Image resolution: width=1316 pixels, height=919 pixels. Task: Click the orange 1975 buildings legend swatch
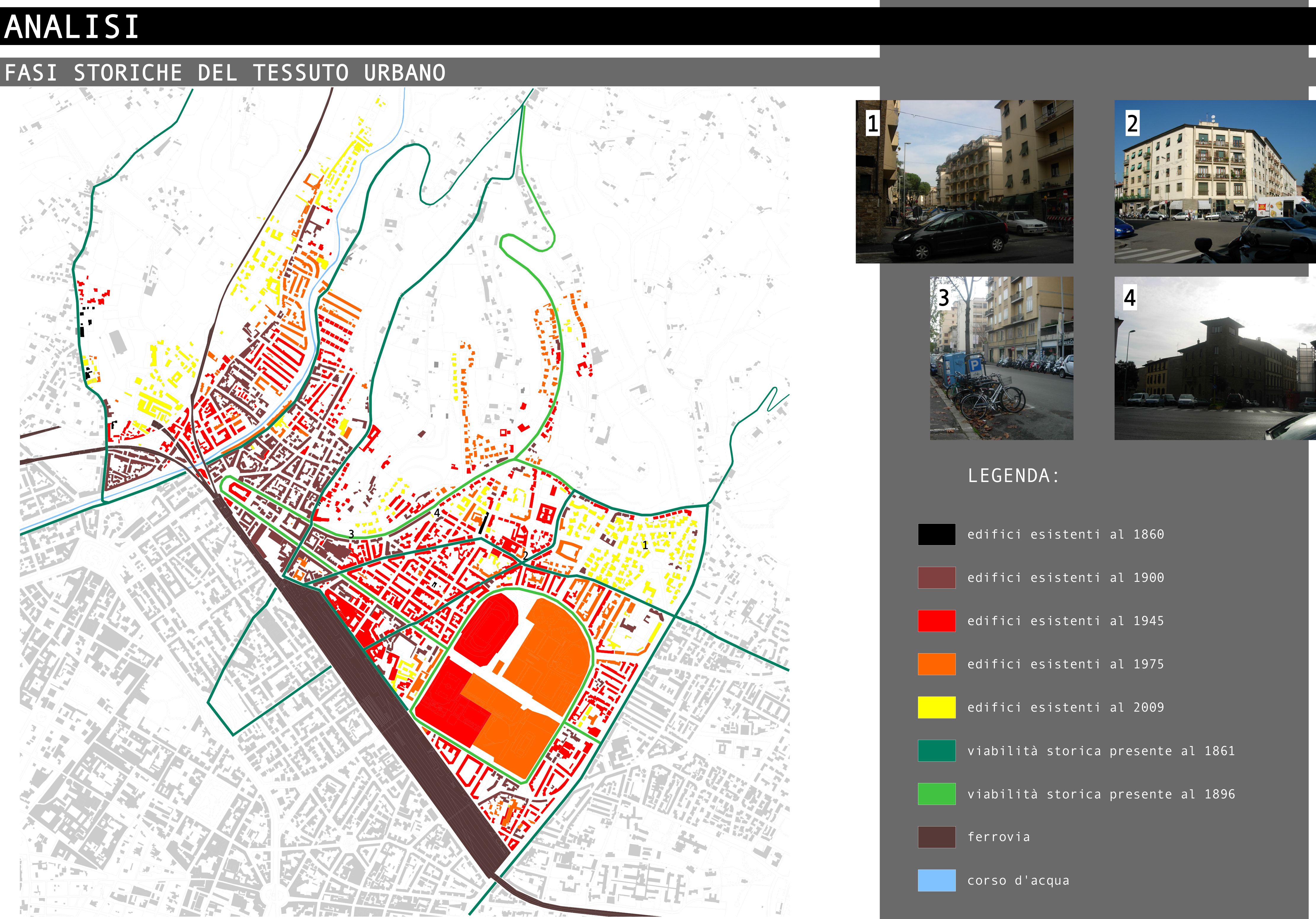tap(936, 664)
